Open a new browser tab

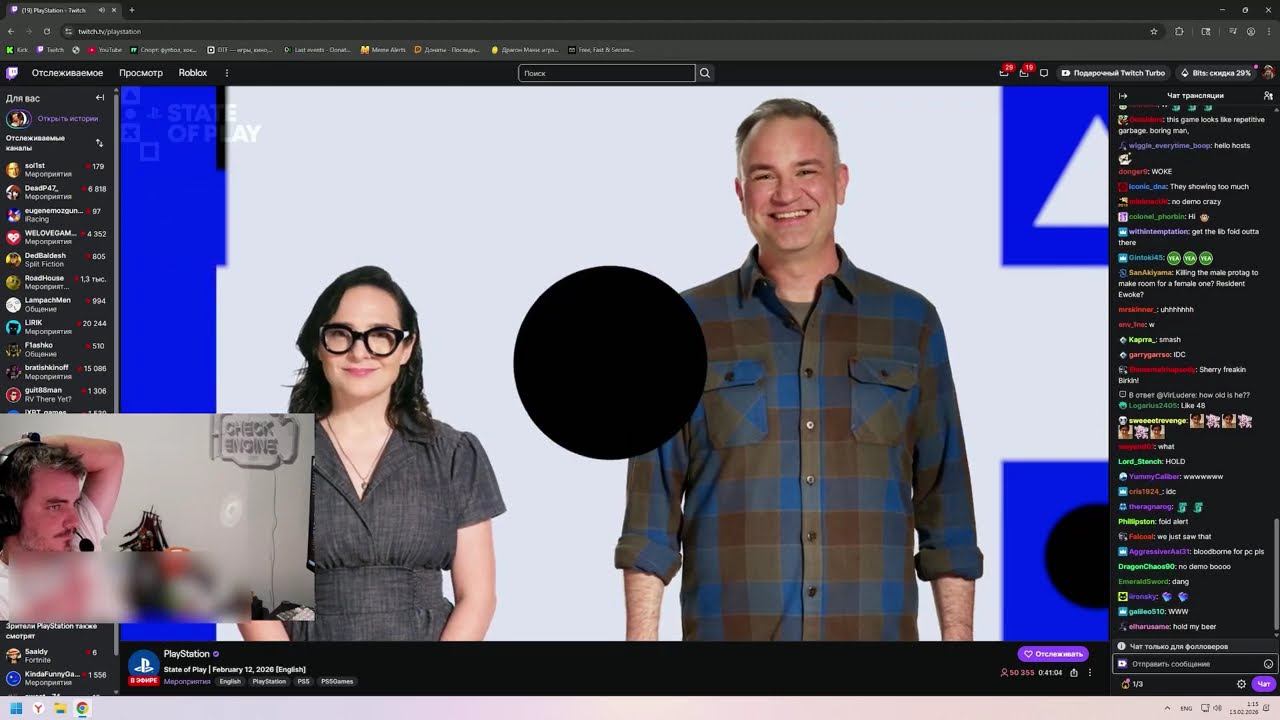(131, 10)
